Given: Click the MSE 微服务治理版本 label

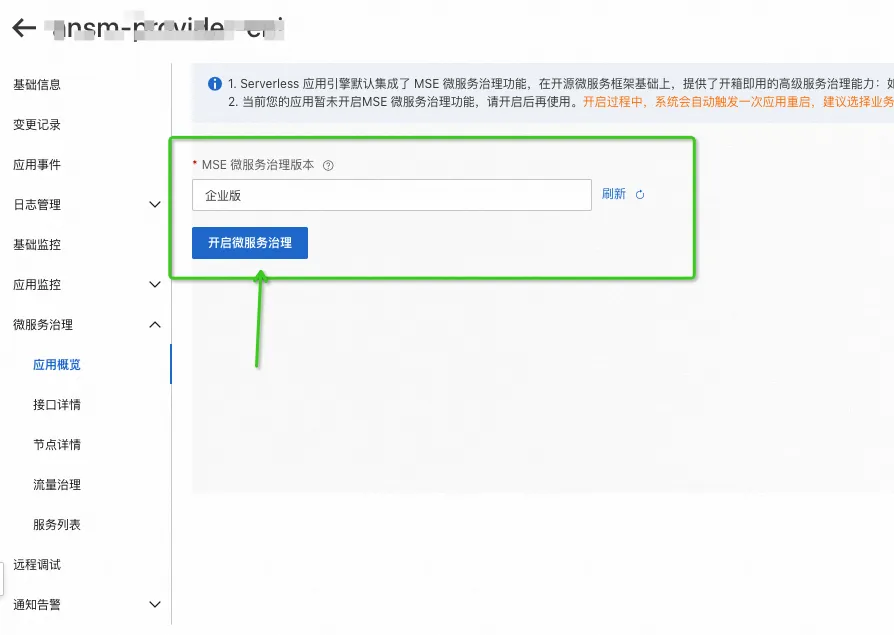Looking at the screenshot, I should (x=258, y=165).
